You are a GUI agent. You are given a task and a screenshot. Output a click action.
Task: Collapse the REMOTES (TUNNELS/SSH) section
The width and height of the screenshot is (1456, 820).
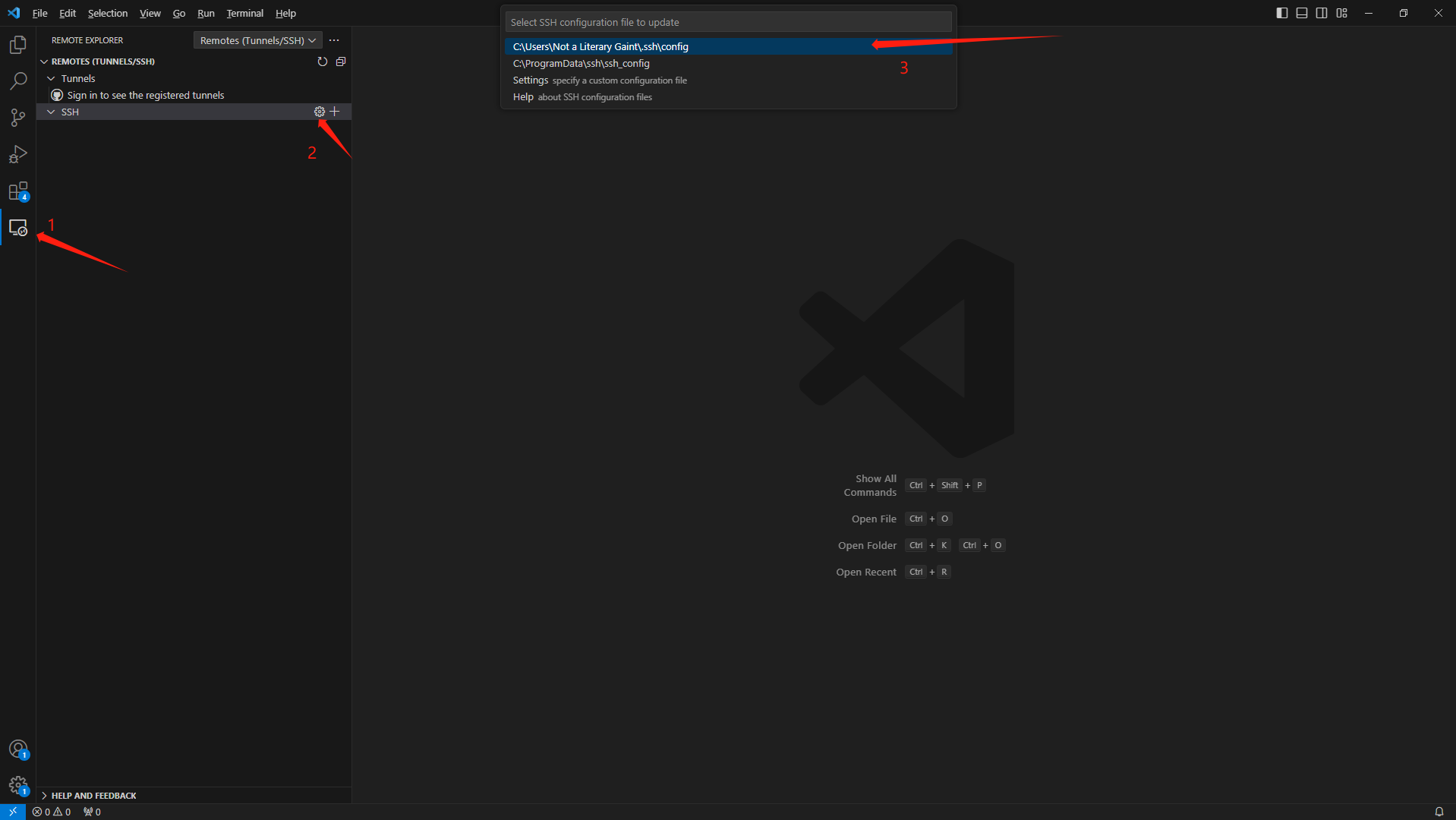(x=44, y=61)
